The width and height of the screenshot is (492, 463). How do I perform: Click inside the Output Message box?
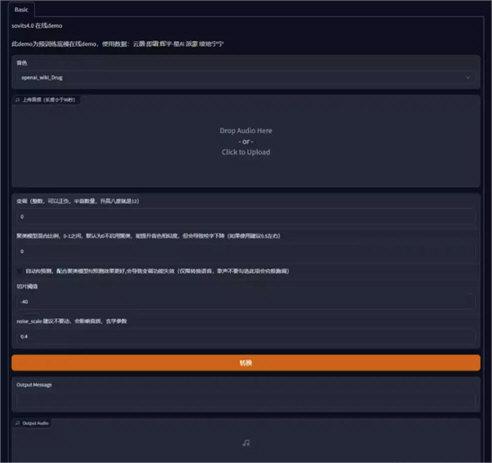(246, 399)
